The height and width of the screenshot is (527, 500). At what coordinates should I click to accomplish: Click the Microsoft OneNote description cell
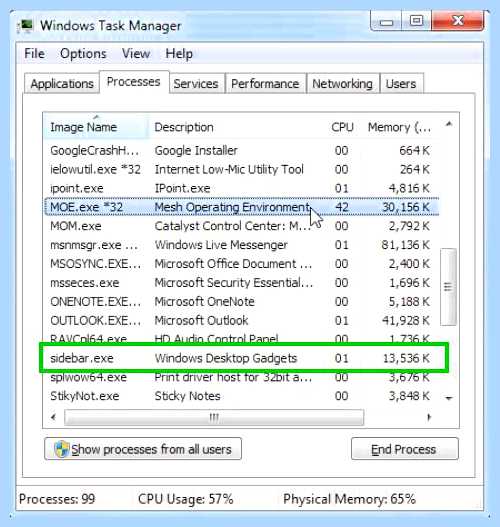[204, 301]
